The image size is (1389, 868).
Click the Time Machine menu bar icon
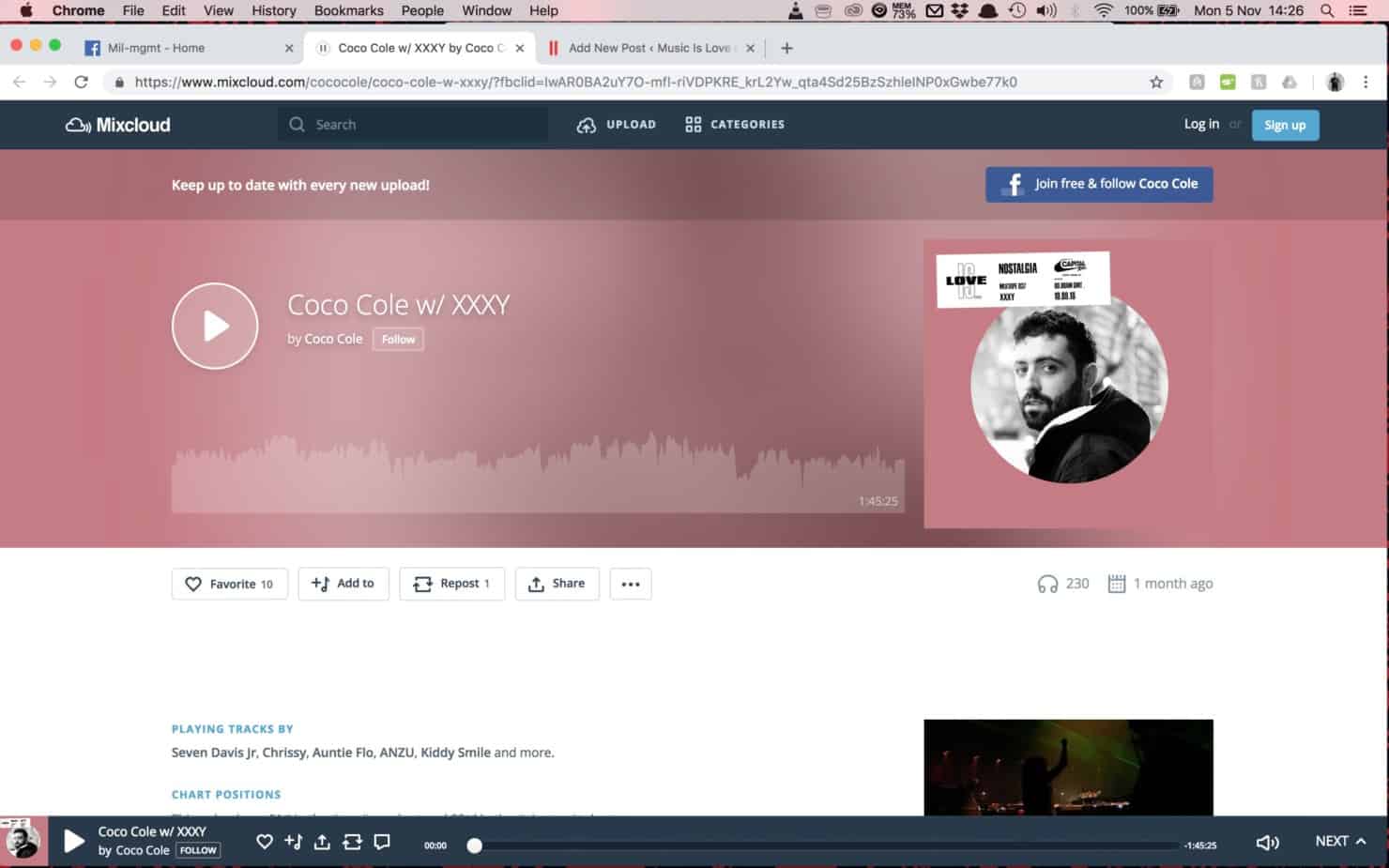[1017, 10]
